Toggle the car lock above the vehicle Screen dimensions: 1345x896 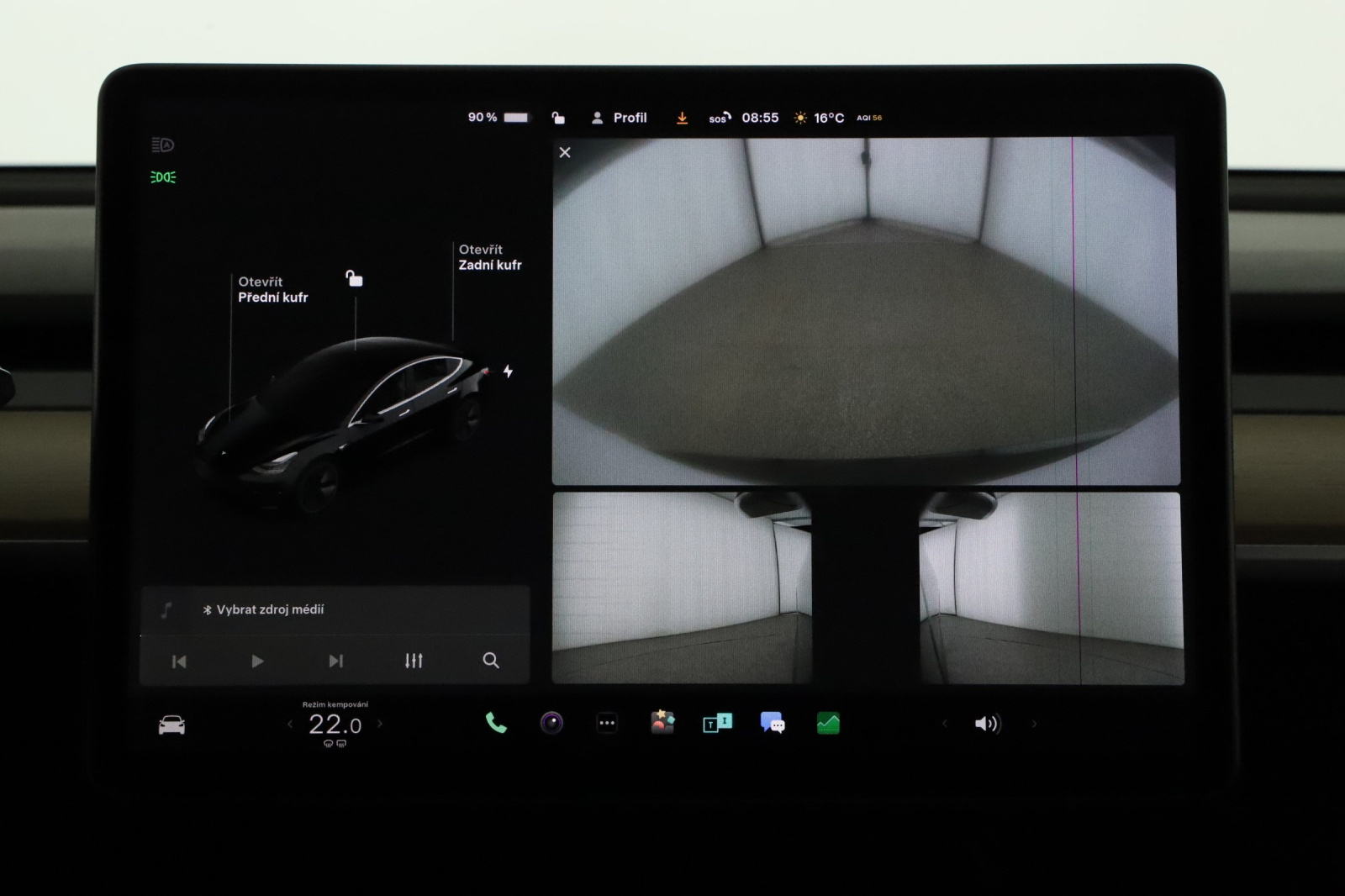pos(354,278)
